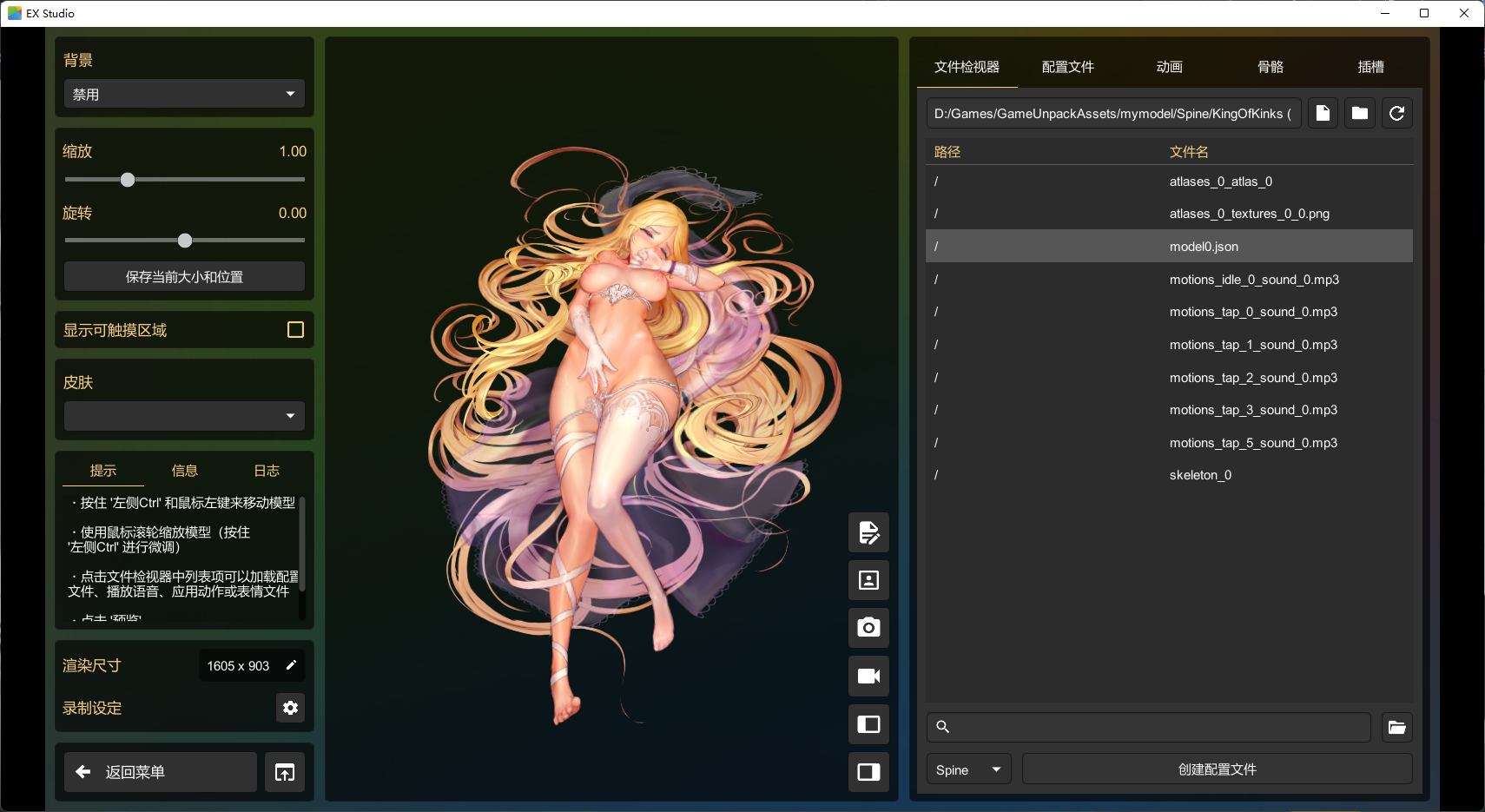
Task: Switch to the 文件检视器 tab
Action: 967,67
